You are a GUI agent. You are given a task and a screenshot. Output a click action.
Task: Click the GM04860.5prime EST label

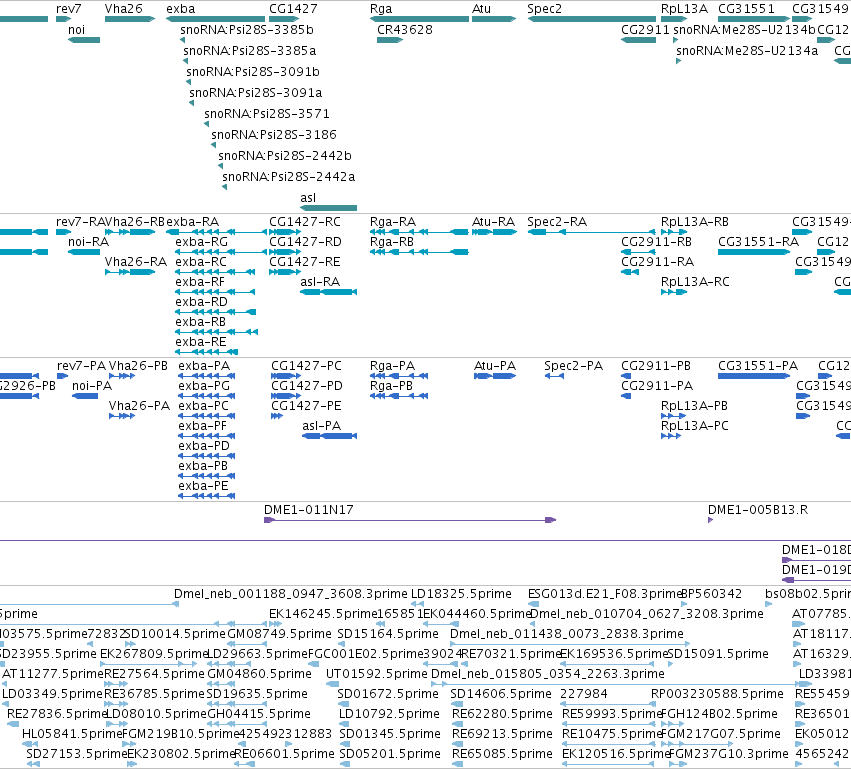(259, 675)
